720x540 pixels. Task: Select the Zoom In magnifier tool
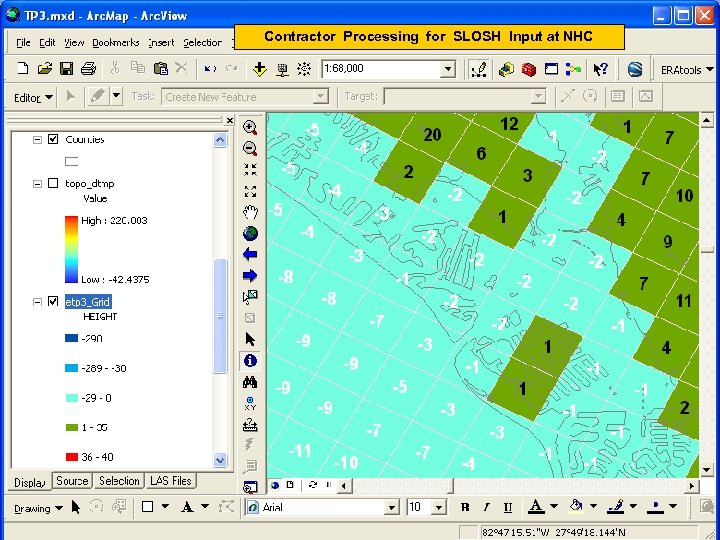250,128
